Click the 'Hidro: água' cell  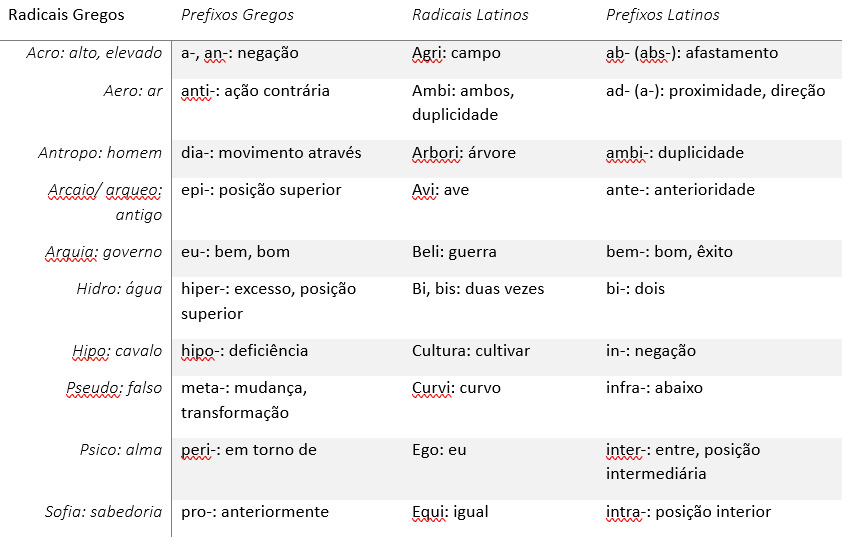click(x=119, y=289)
